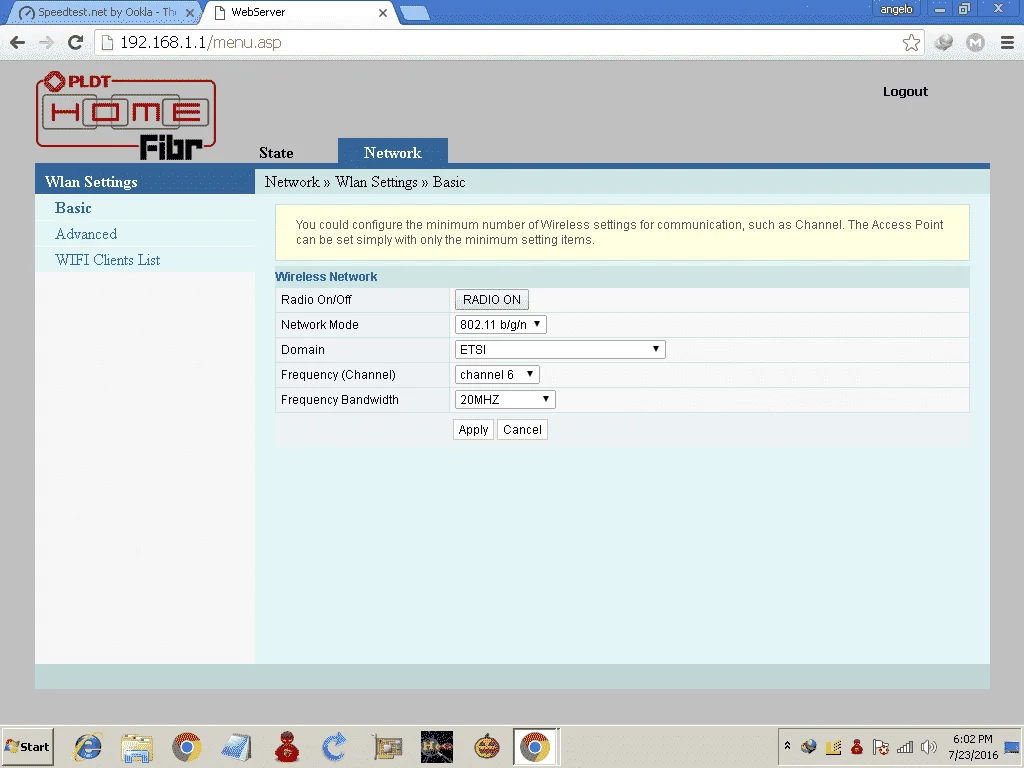Open volume speaker tray icon

(928, 746)
